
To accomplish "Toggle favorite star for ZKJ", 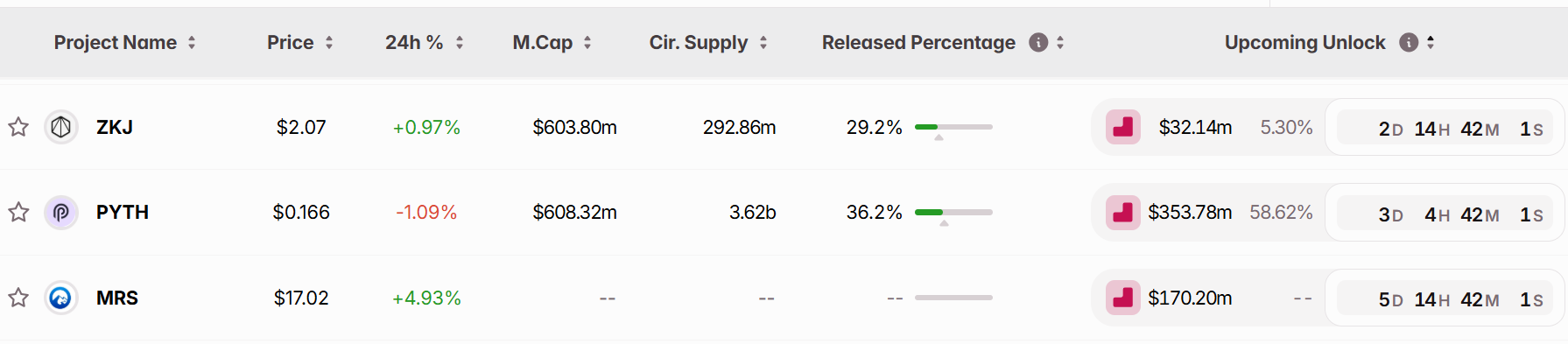I will coord(18,128).
